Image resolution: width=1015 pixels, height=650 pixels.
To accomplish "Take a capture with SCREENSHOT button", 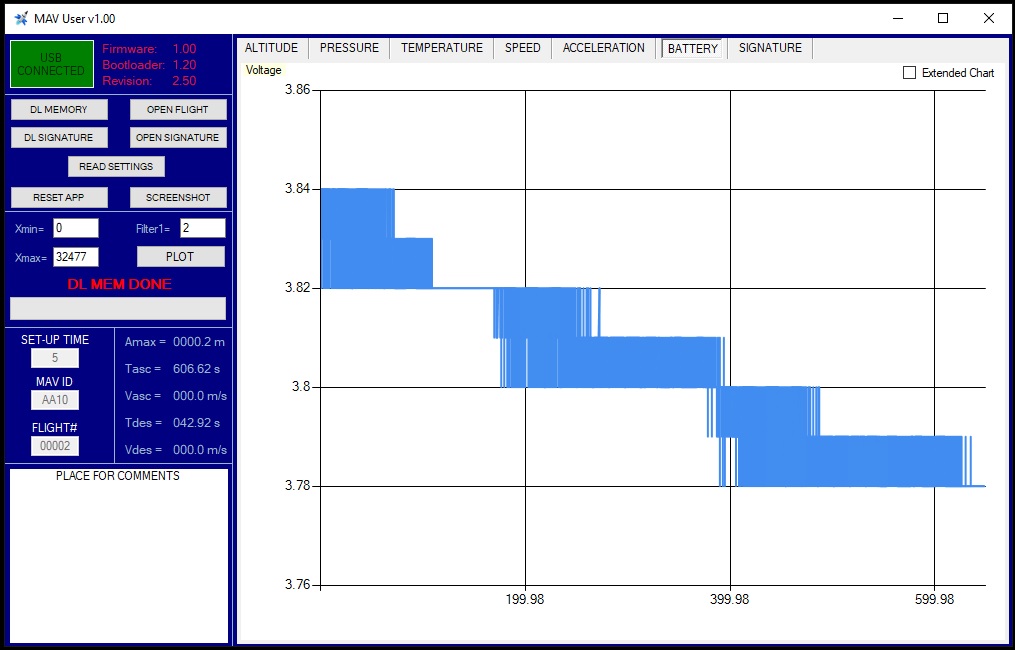I will (178, 197).
